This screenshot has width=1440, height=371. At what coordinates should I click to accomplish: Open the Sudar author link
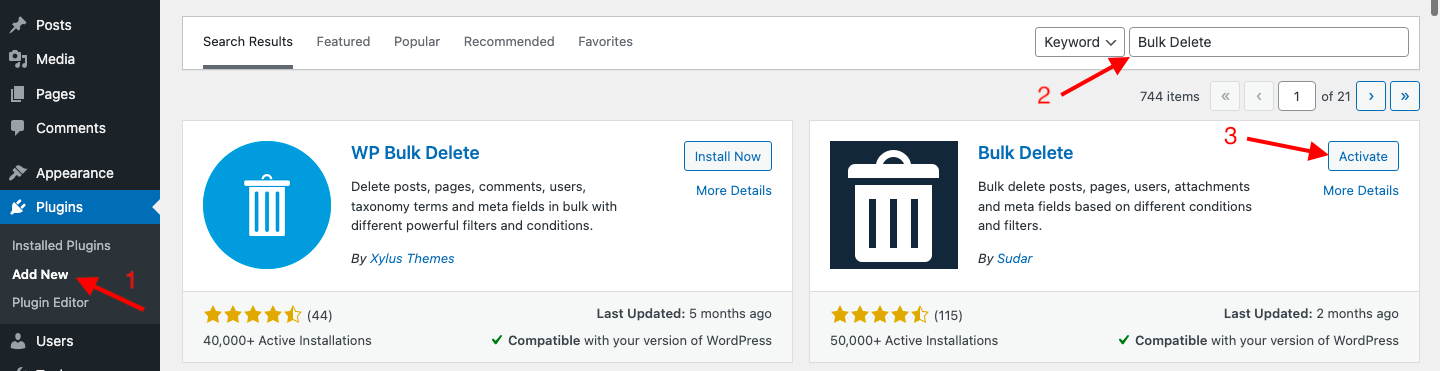coord(1015,258)
